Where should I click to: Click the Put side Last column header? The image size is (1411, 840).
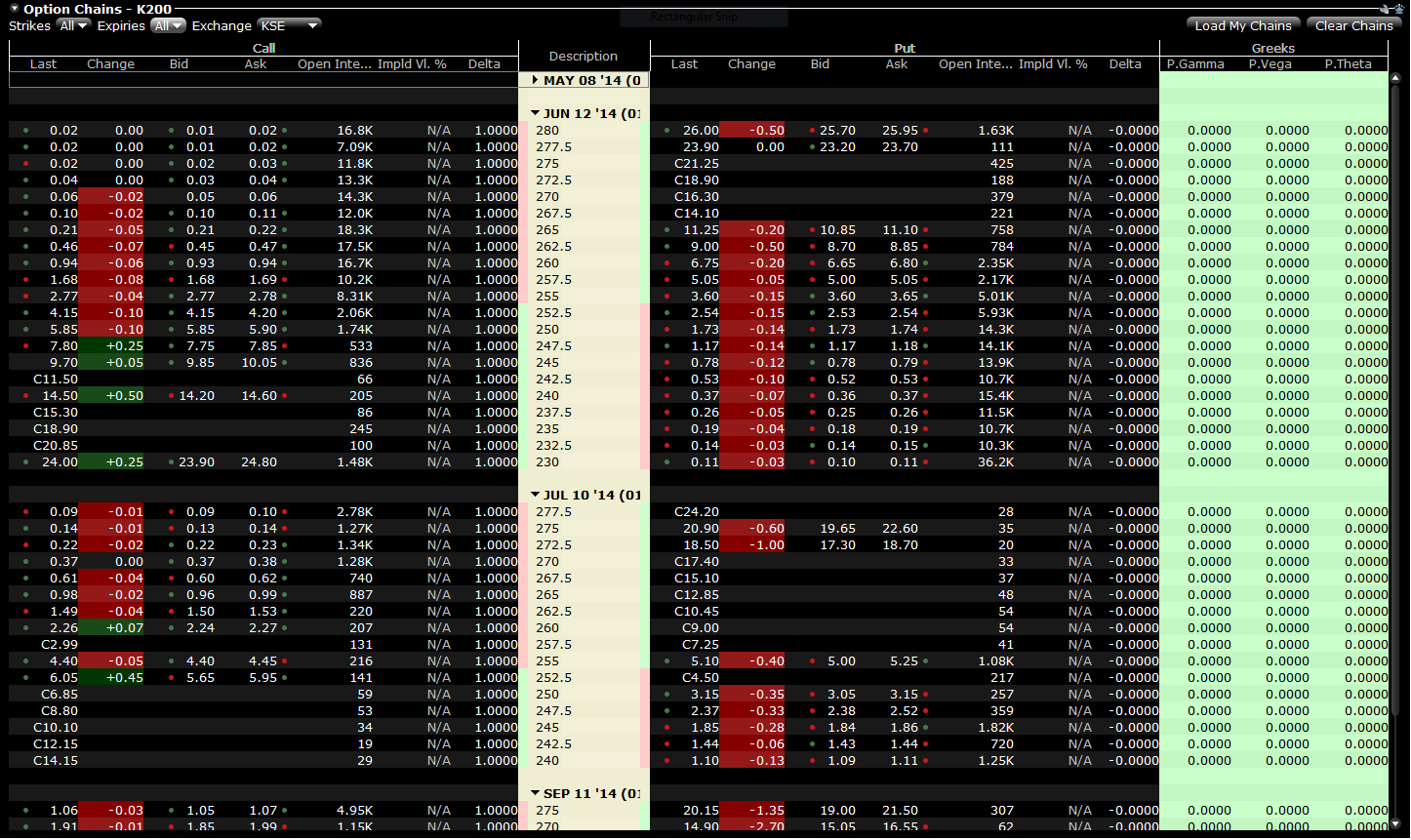685,64
